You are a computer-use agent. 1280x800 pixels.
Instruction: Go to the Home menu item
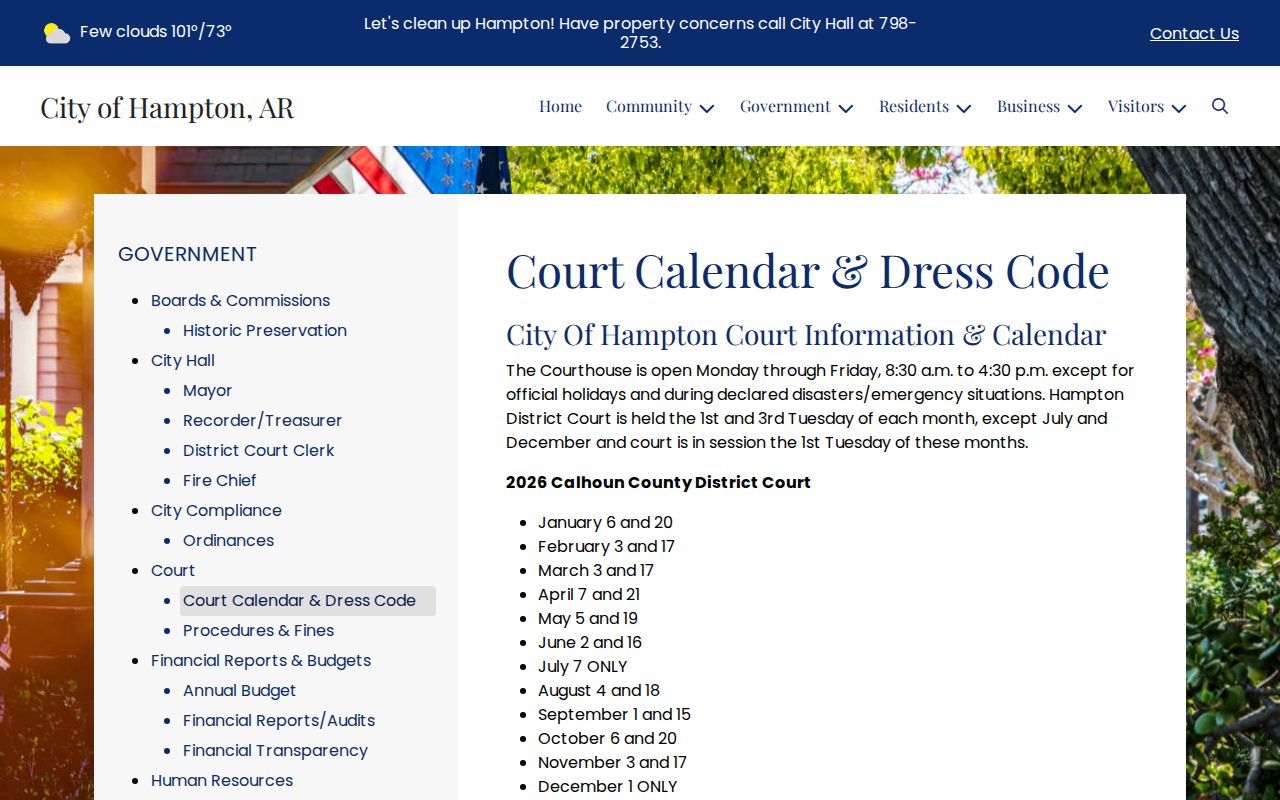pyautogui.click(x=560, y=106)
